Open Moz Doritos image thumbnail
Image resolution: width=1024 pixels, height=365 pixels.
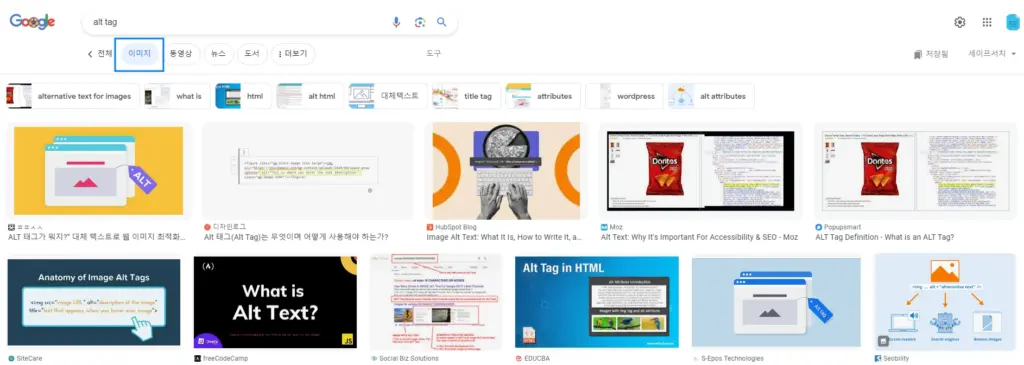click(700, 171)
